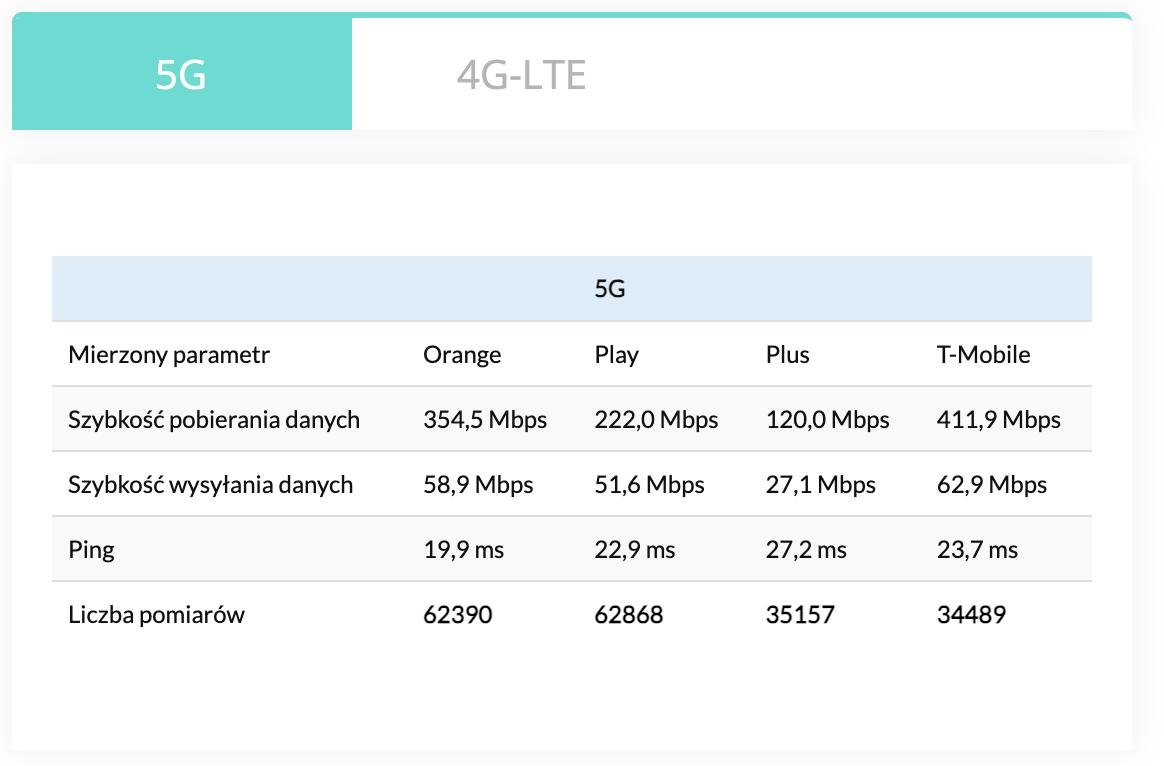1164x766 pixels.
Task: Click the 354,5 Mbps Orange download value
Action: tap(485, 419)
